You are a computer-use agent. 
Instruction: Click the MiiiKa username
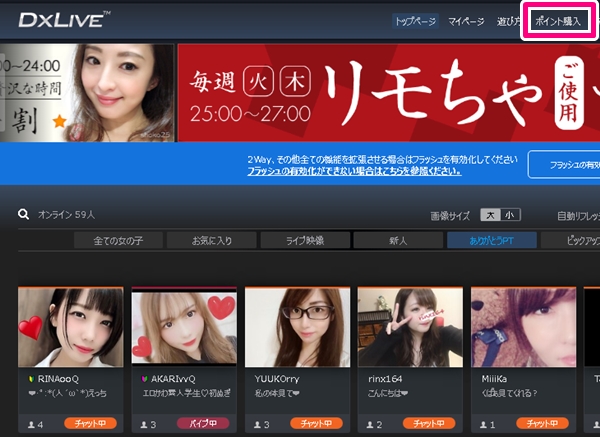click(494, 379)
